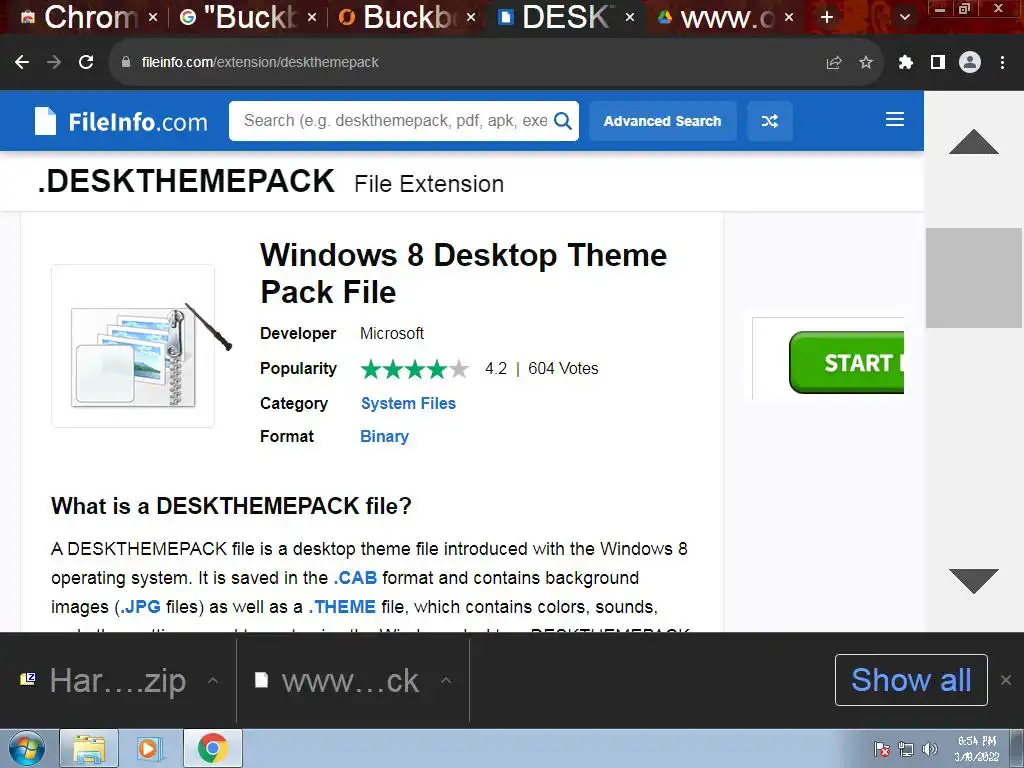Click the FileInfo.com logo
This screenshot has height=768, width=1024.
pyautogui.click(x=121, y=121)
